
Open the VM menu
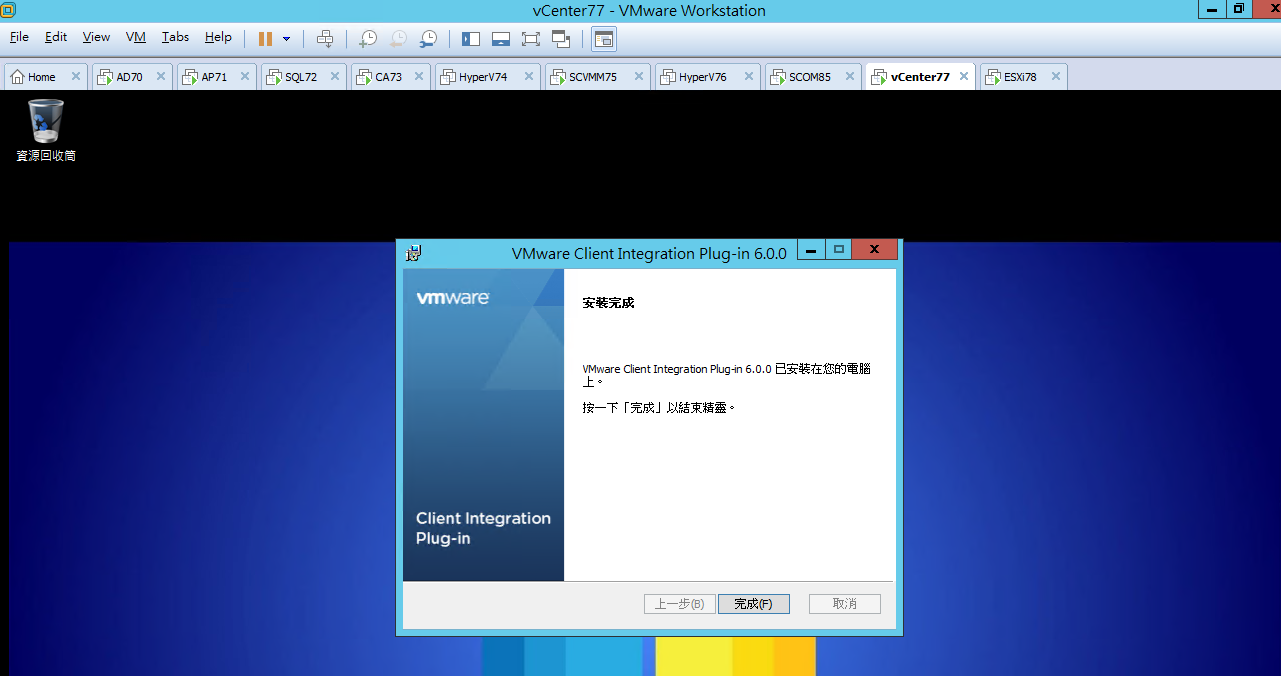click(136, 37)
